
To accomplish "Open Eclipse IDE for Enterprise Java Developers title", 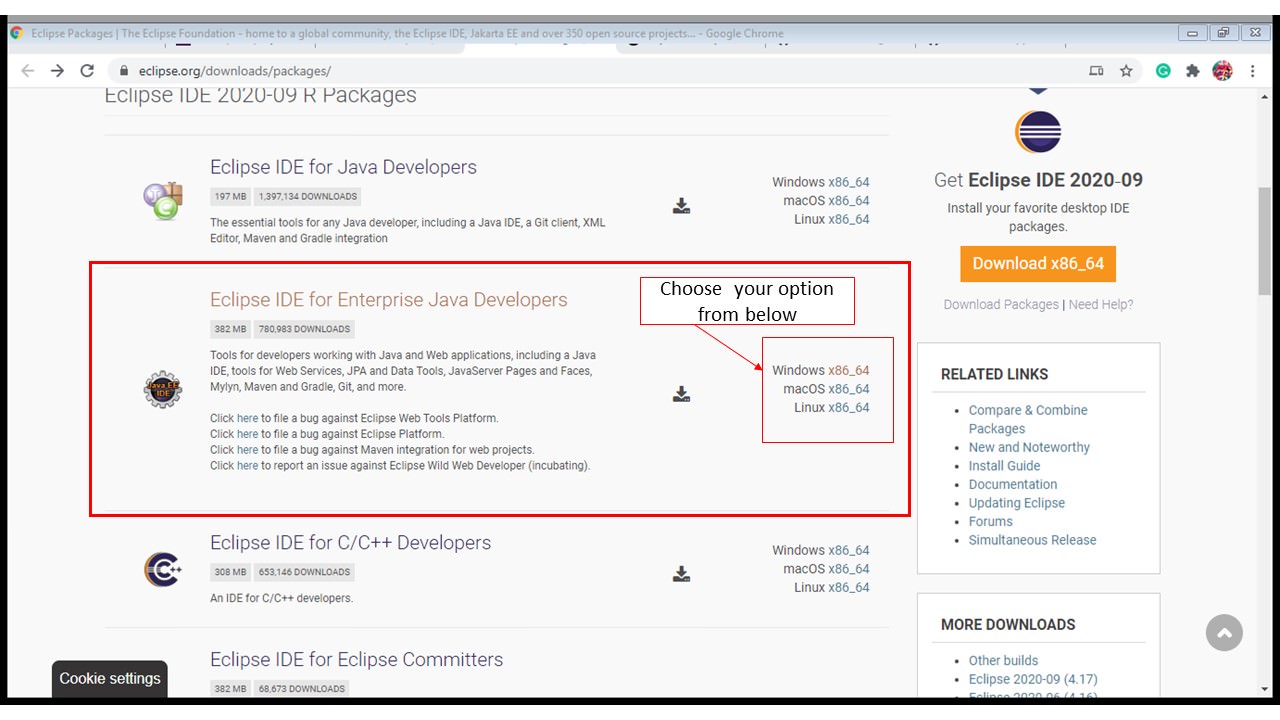I will click(388, 300).
